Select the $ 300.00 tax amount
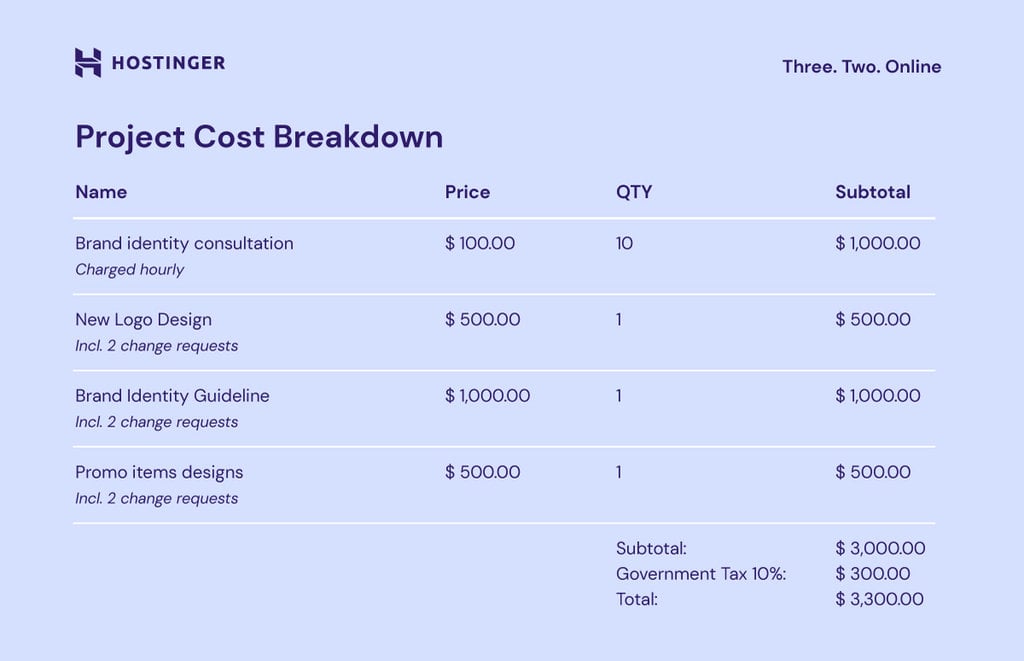The height and width of the screenshot is (661, 1024). tap(872, 574)
